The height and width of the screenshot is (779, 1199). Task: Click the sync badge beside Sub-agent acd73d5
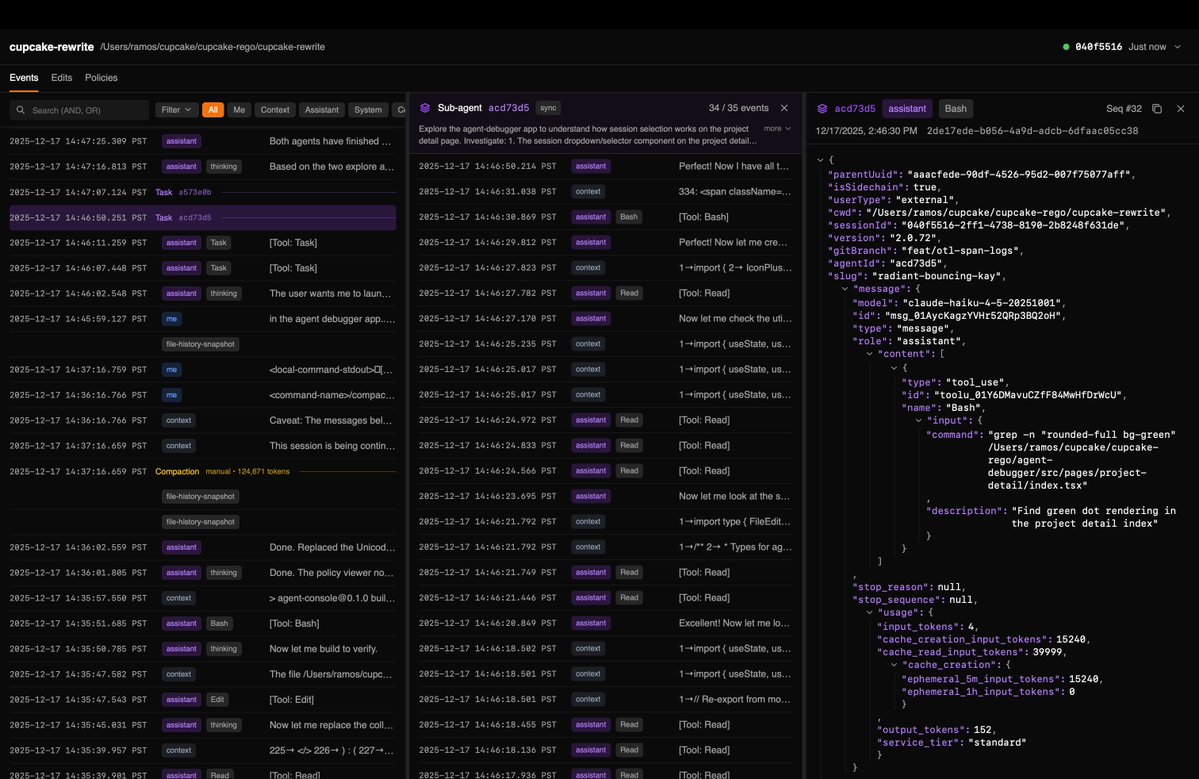coord(548,108)
